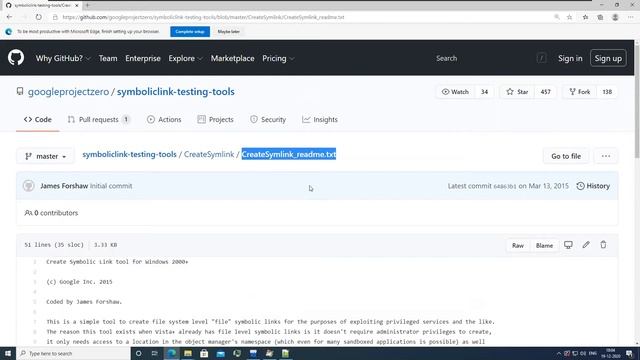This screenshot has width=640, height=360.
Task: Star the repository
Action: [x=517, y=92]
